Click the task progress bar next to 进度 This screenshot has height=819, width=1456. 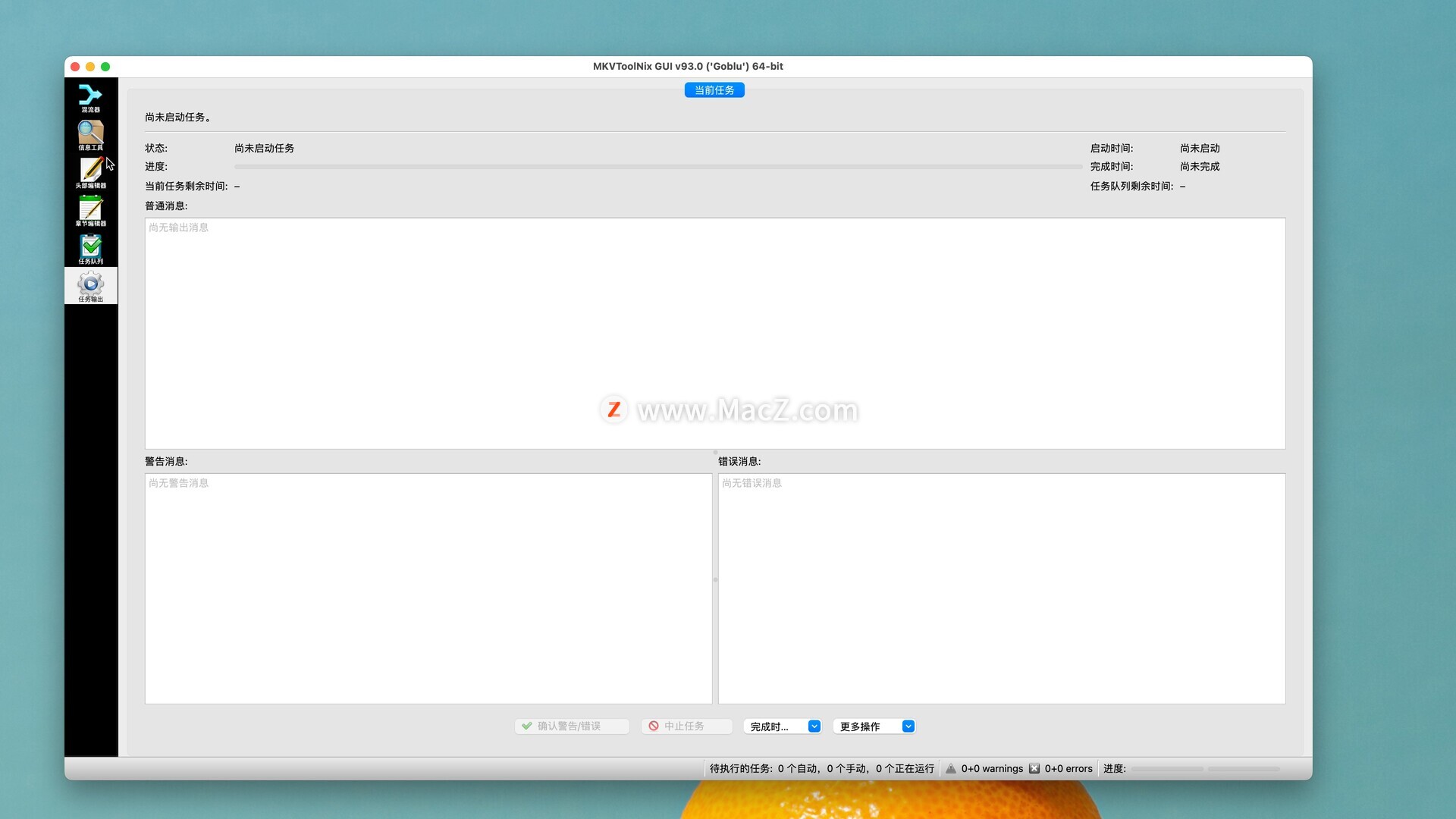(x=658, y=166)
